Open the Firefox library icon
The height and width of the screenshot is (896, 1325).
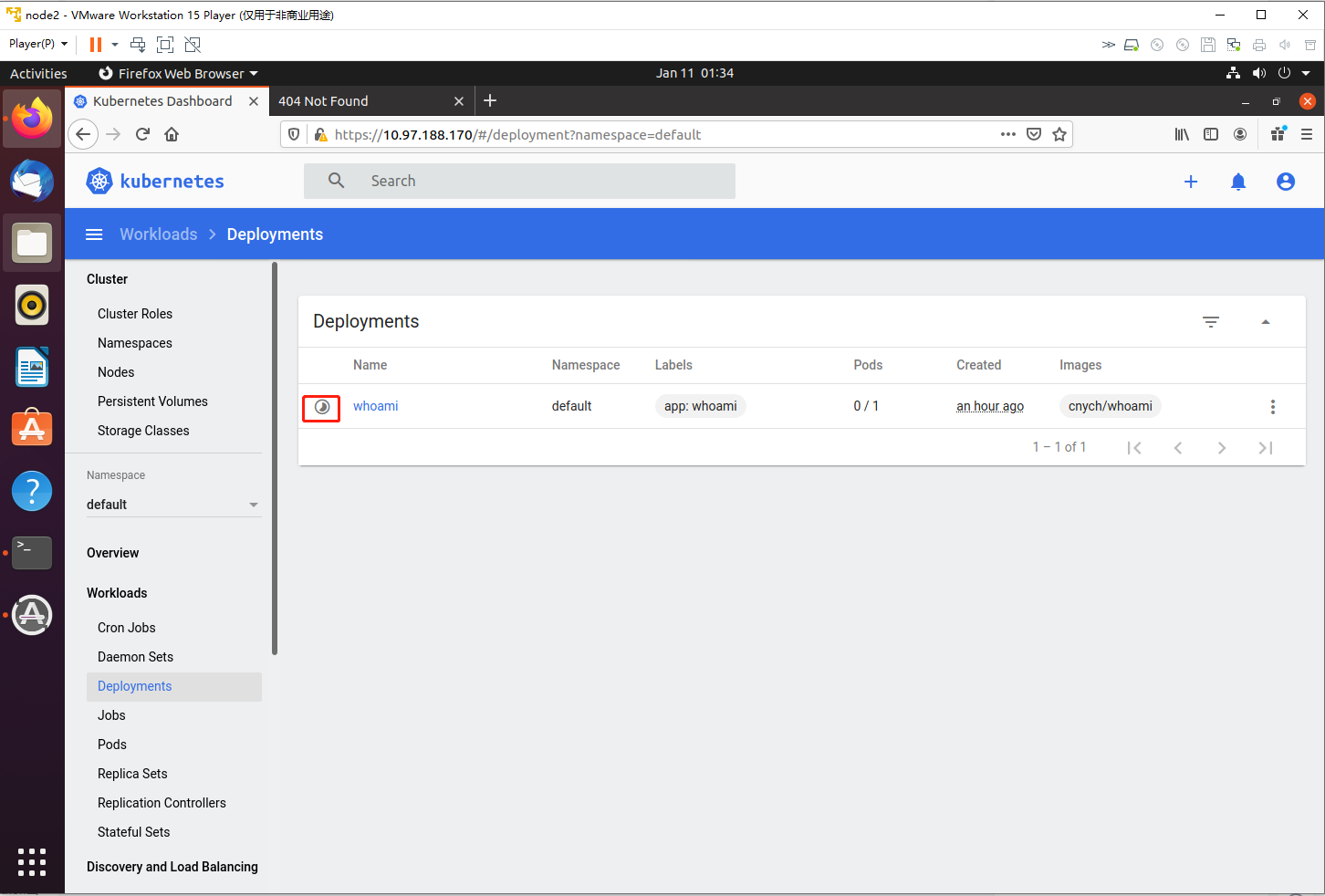tap(1182, 134)
